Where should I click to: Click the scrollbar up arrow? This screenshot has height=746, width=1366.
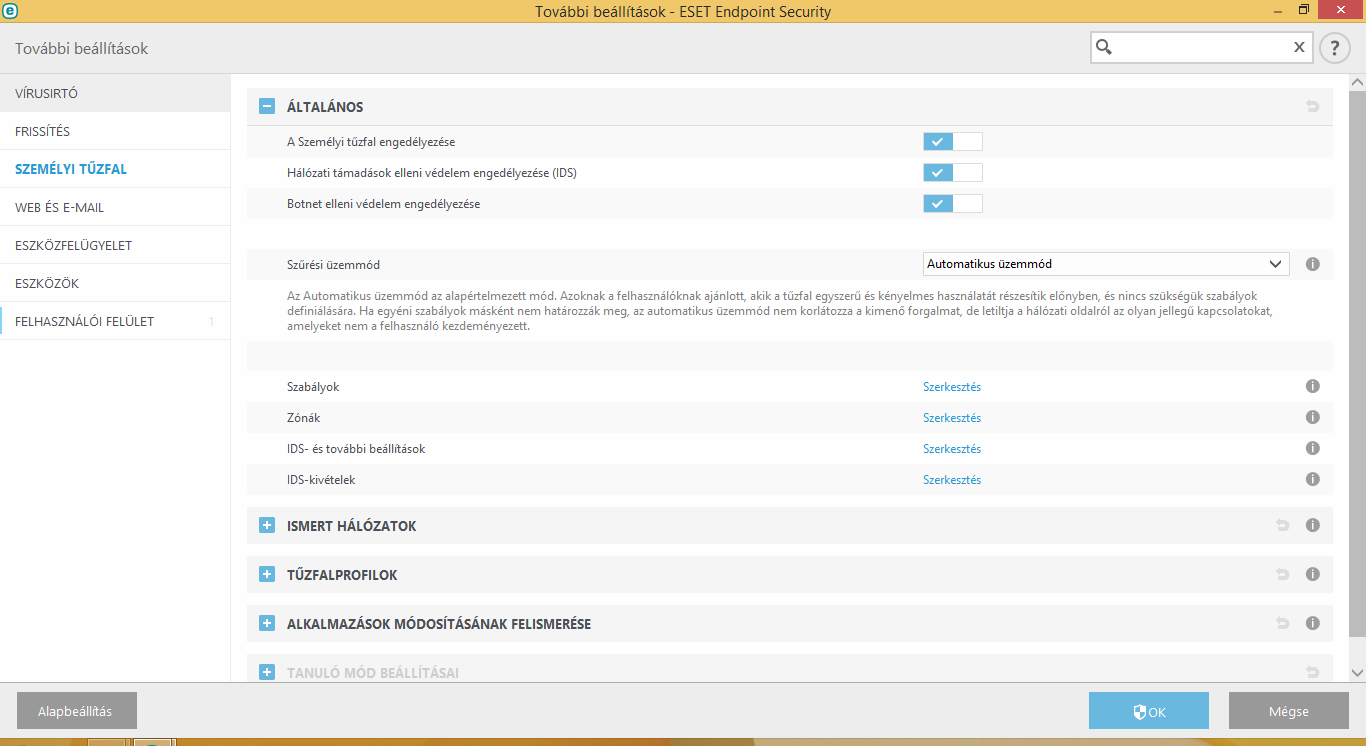coord(1357,82)
